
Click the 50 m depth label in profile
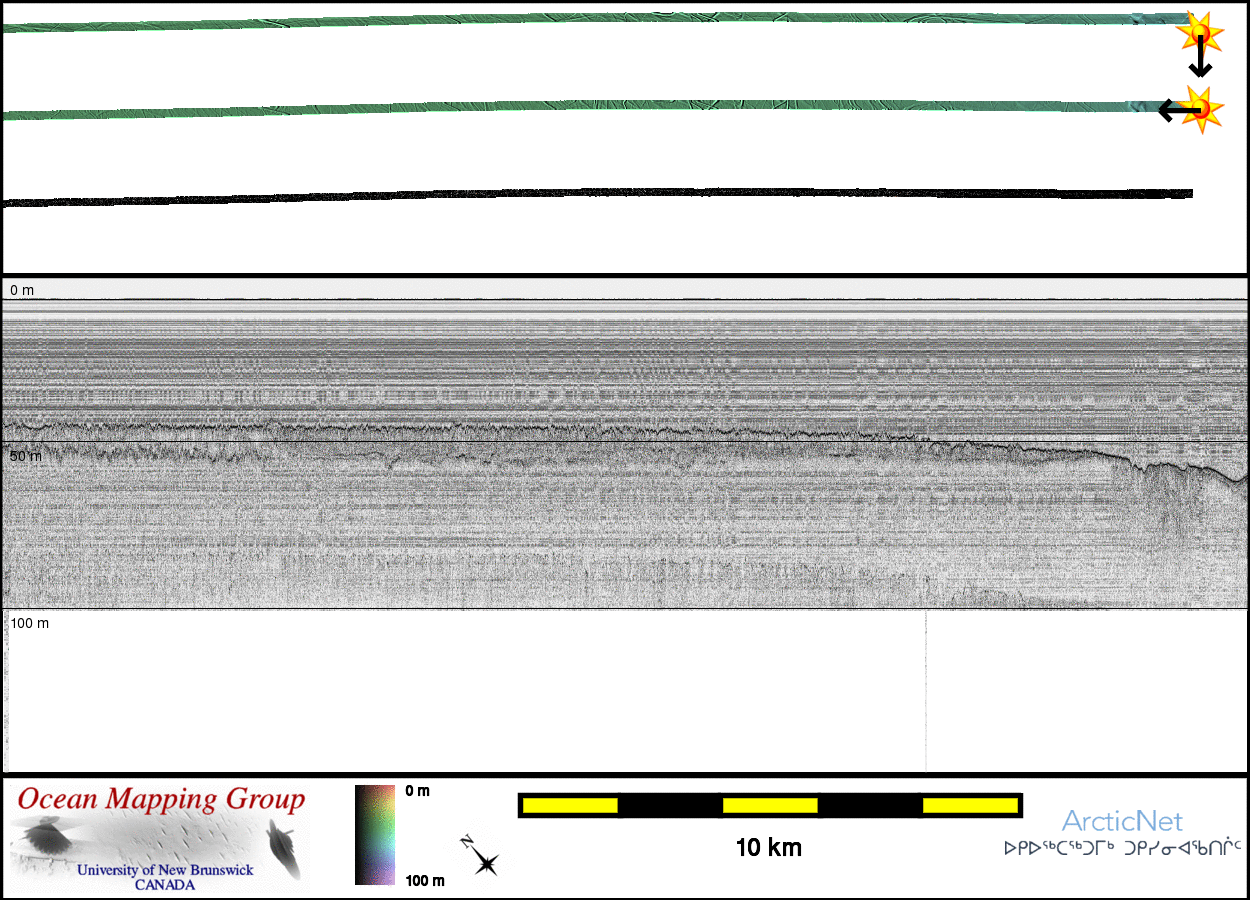click(26, 456)
